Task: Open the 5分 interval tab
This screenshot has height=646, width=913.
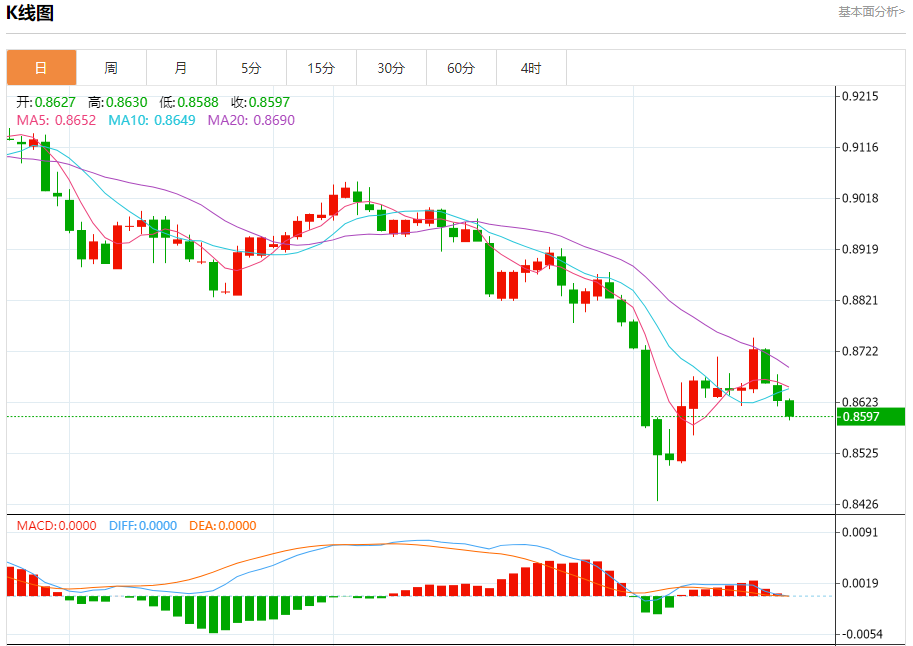Action: click(251, 68)
